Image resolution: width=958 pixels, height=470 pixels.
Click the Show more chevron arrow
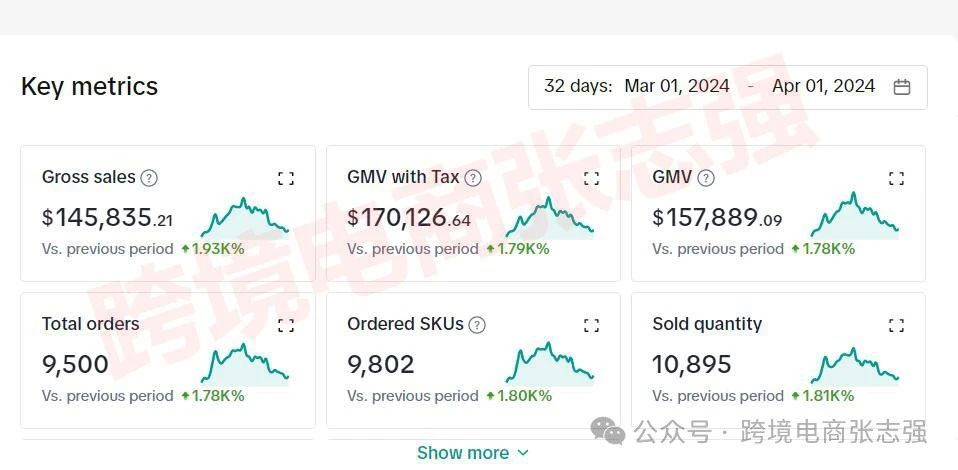point(522,453)
